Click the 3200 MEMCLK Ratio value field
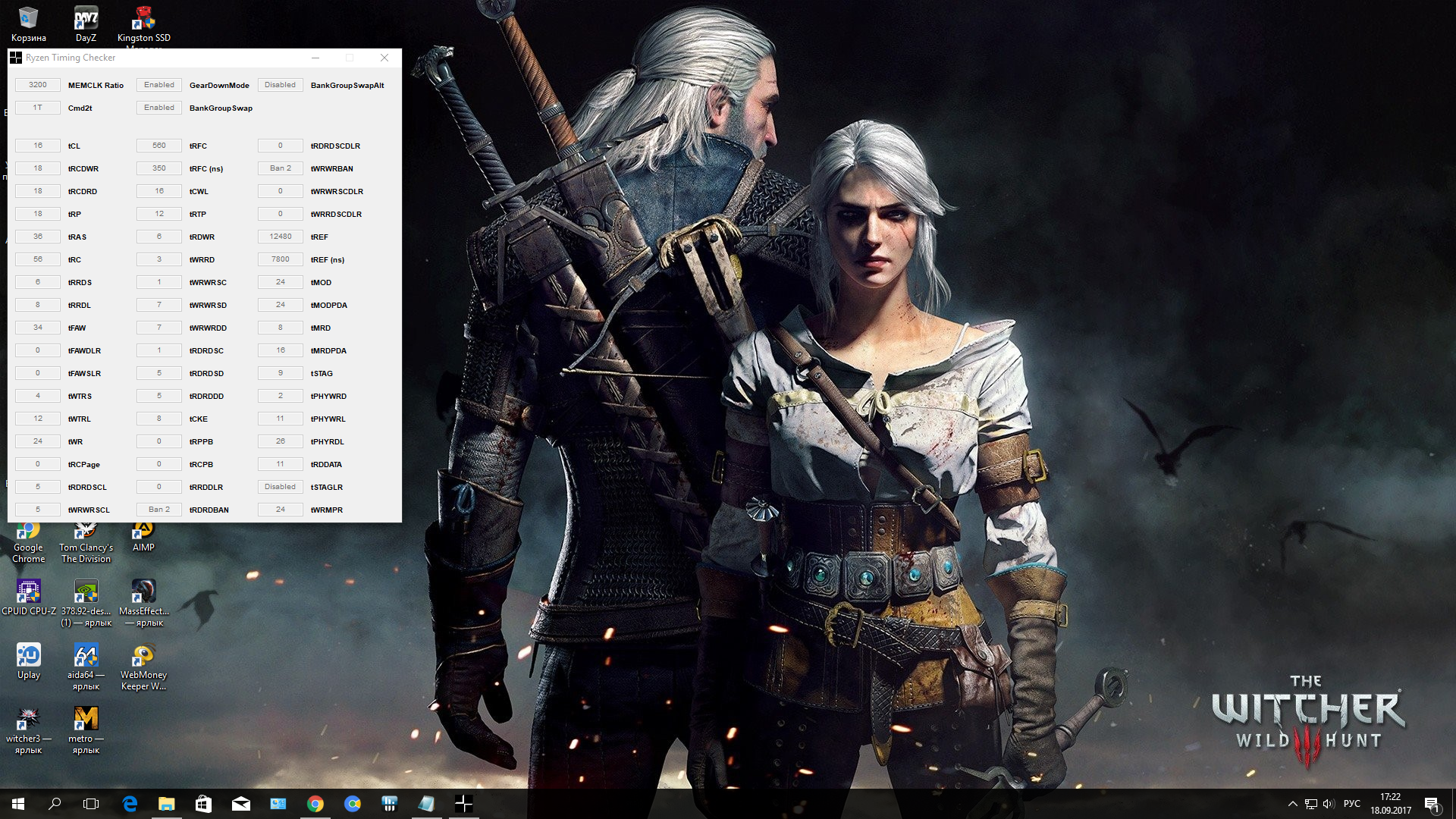This screenshot has width=1456, height=819. (x=38, y=85)
